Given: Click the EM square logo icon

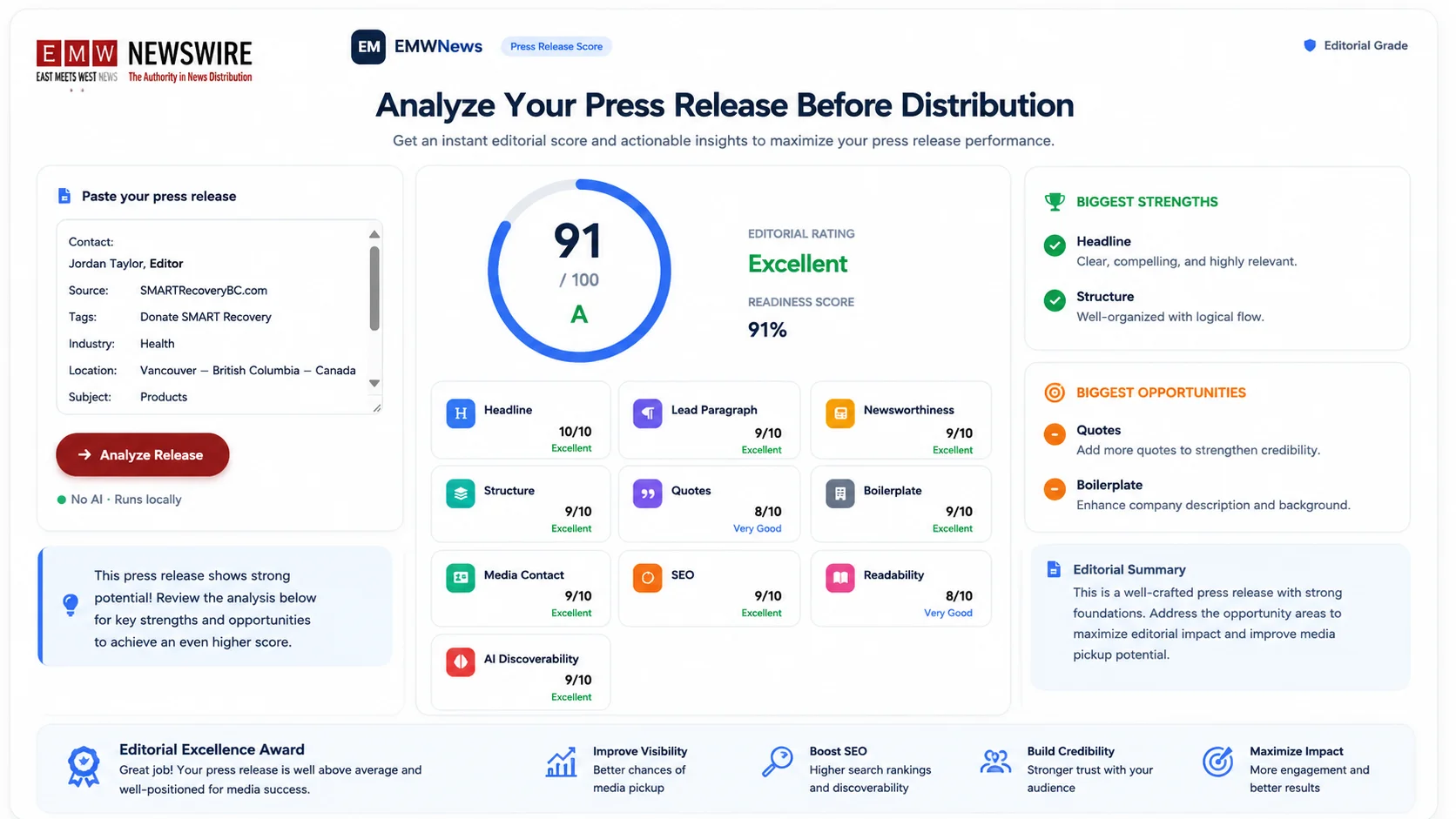Looking at the screenshot, I should point(368,47).
